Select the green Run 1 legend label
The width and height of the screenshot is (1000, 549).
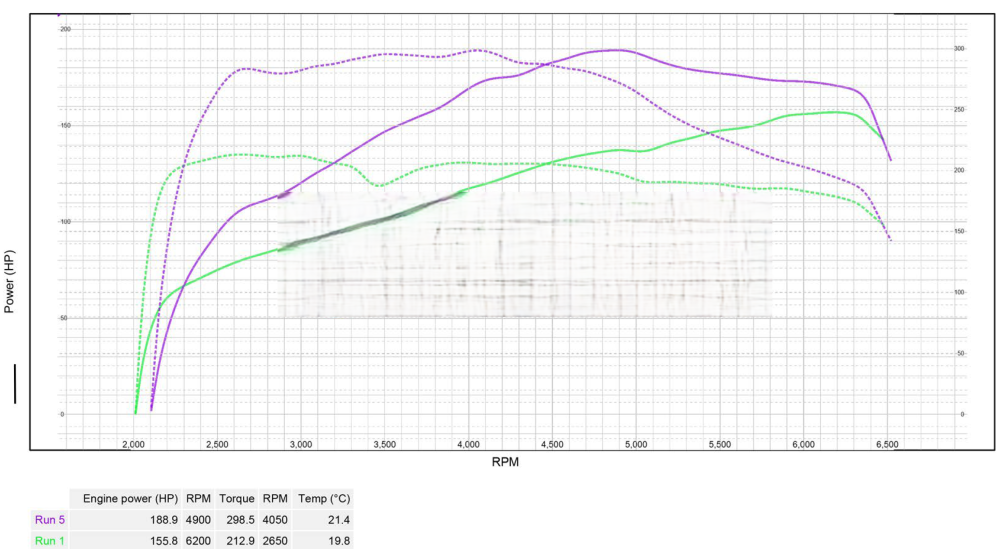pos(50,541)
